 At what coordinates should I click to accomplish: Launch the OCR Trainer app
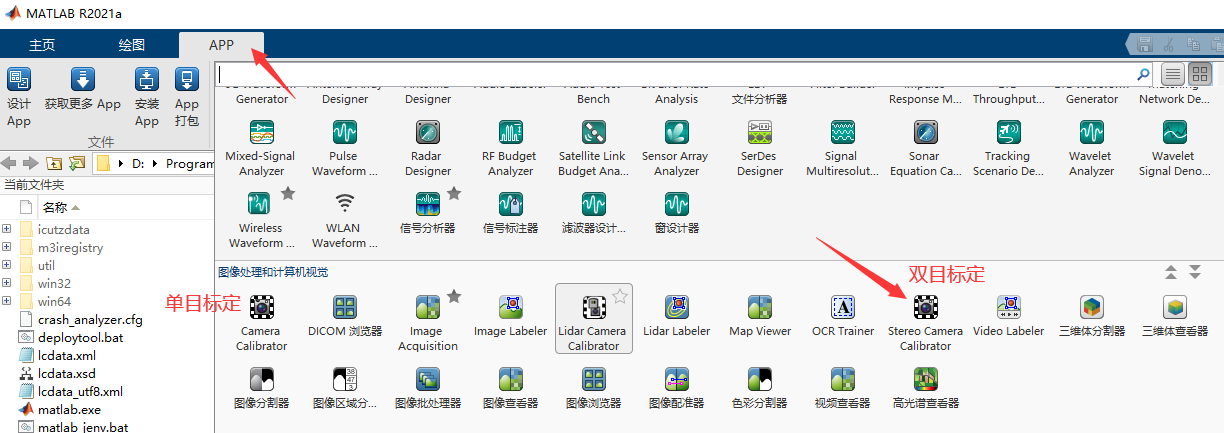pyautogui.click(x=842, y=315)
